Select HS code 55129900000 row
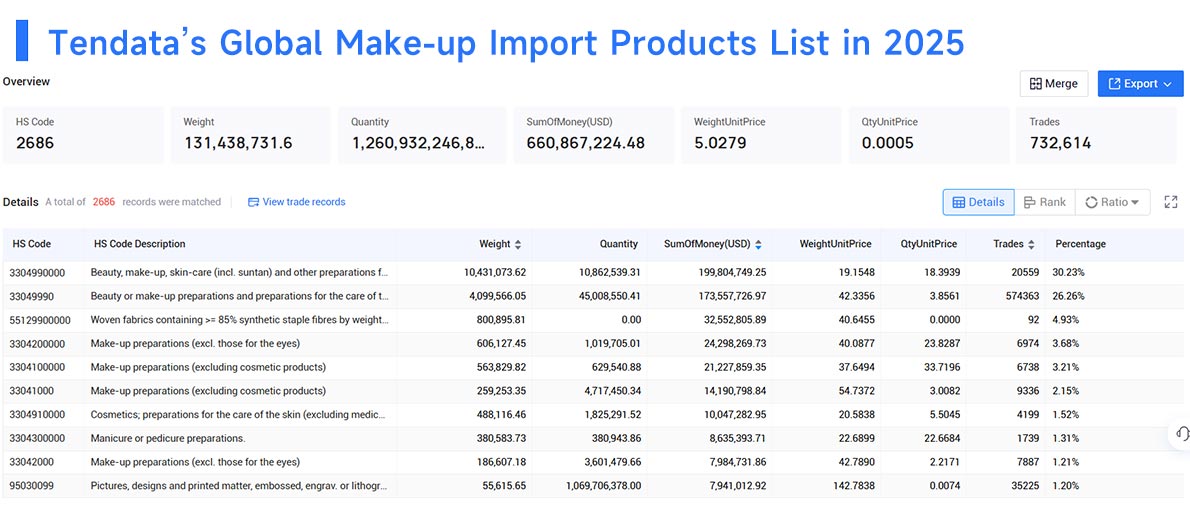 click(x=593, y=320)
